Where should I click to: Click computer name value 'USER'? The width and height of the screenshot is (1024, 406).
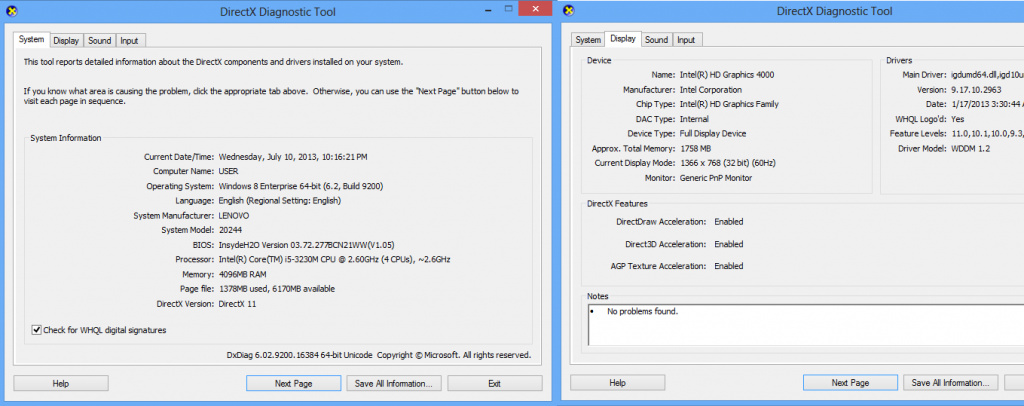(229, 172)
